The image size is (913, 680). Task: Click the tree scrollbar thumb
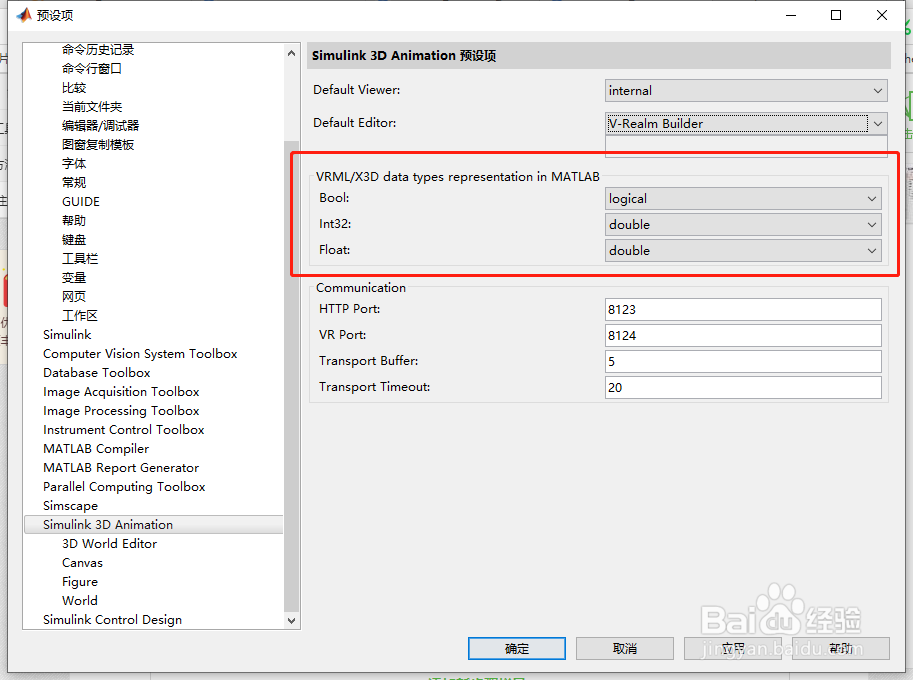coord(291,376)
